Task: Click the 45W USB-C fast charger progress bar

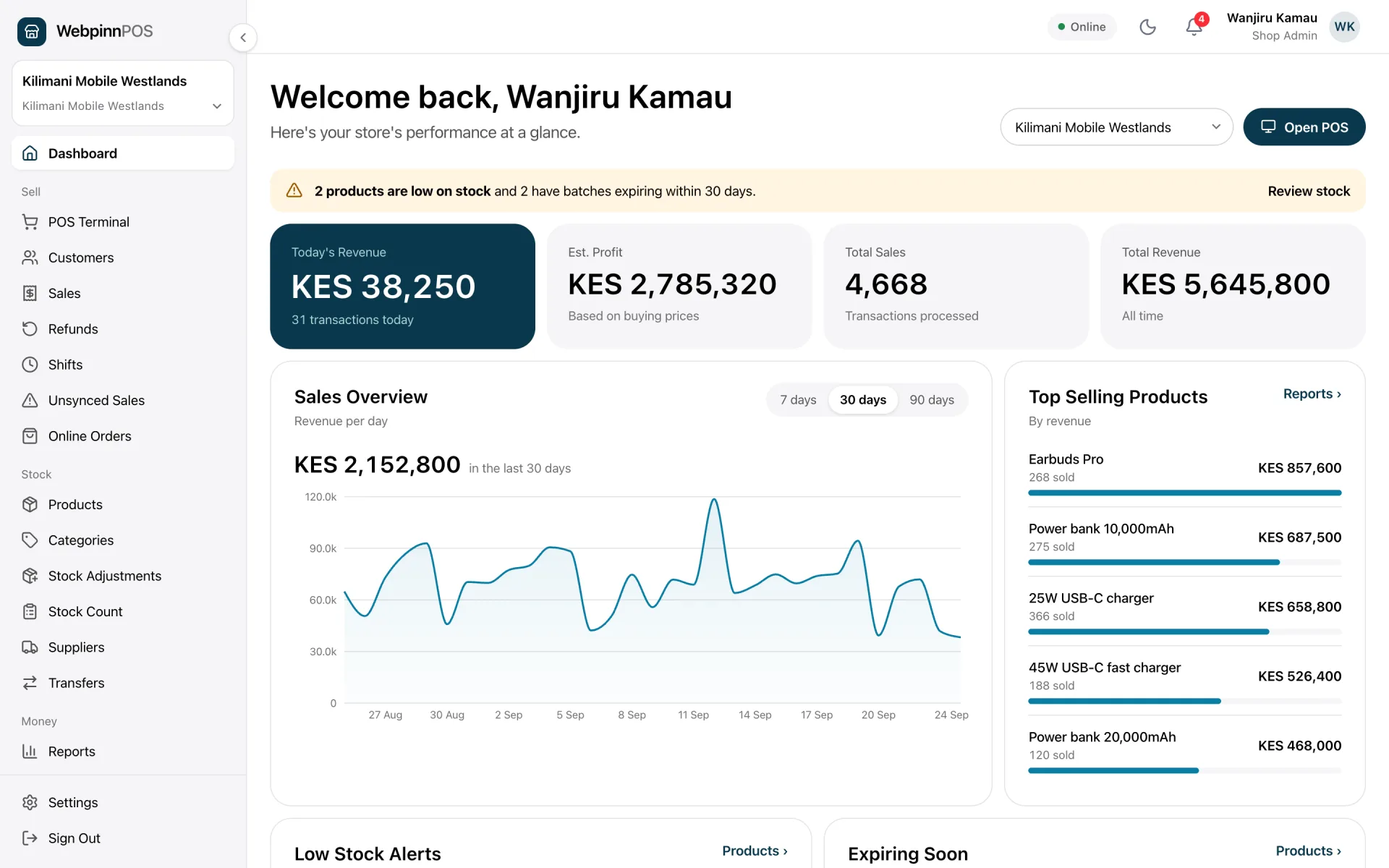Action: point(1184,701)
